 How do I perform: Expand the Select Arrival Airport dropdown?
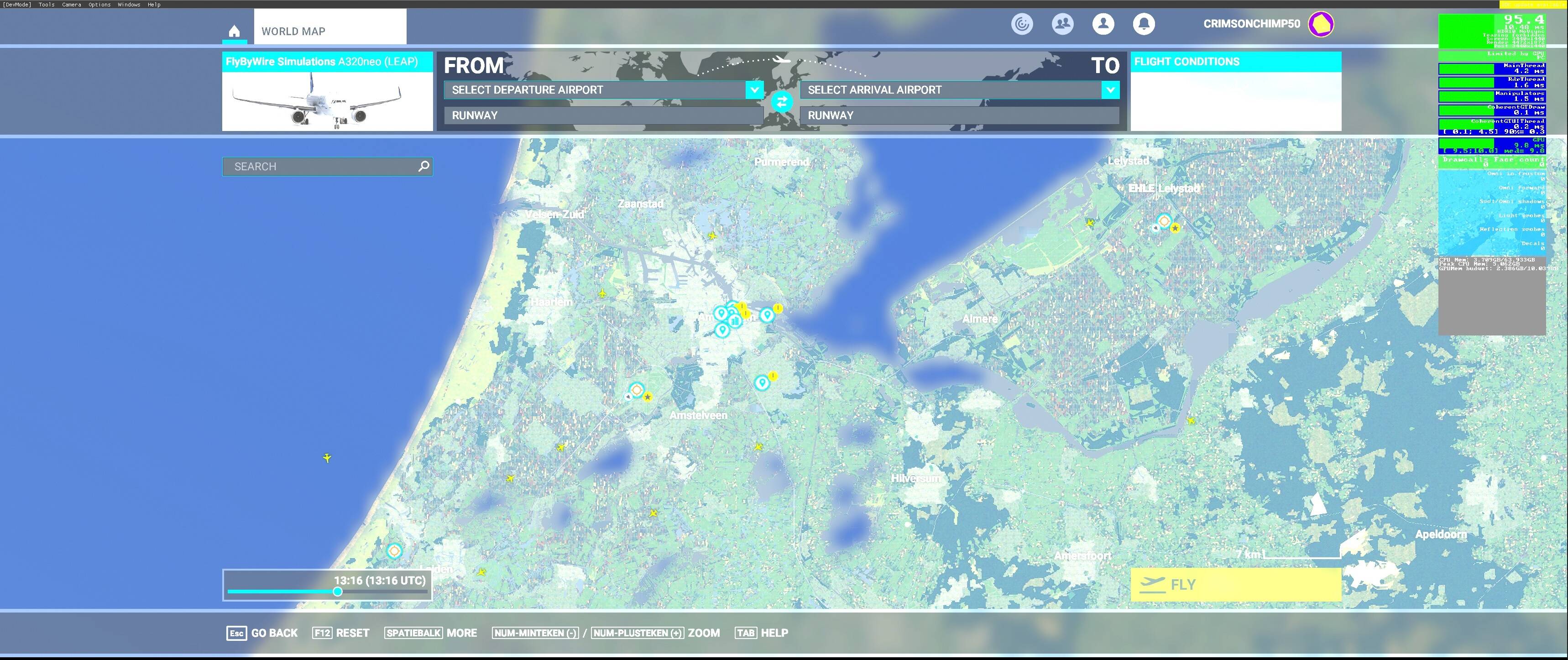point(1110,90)
